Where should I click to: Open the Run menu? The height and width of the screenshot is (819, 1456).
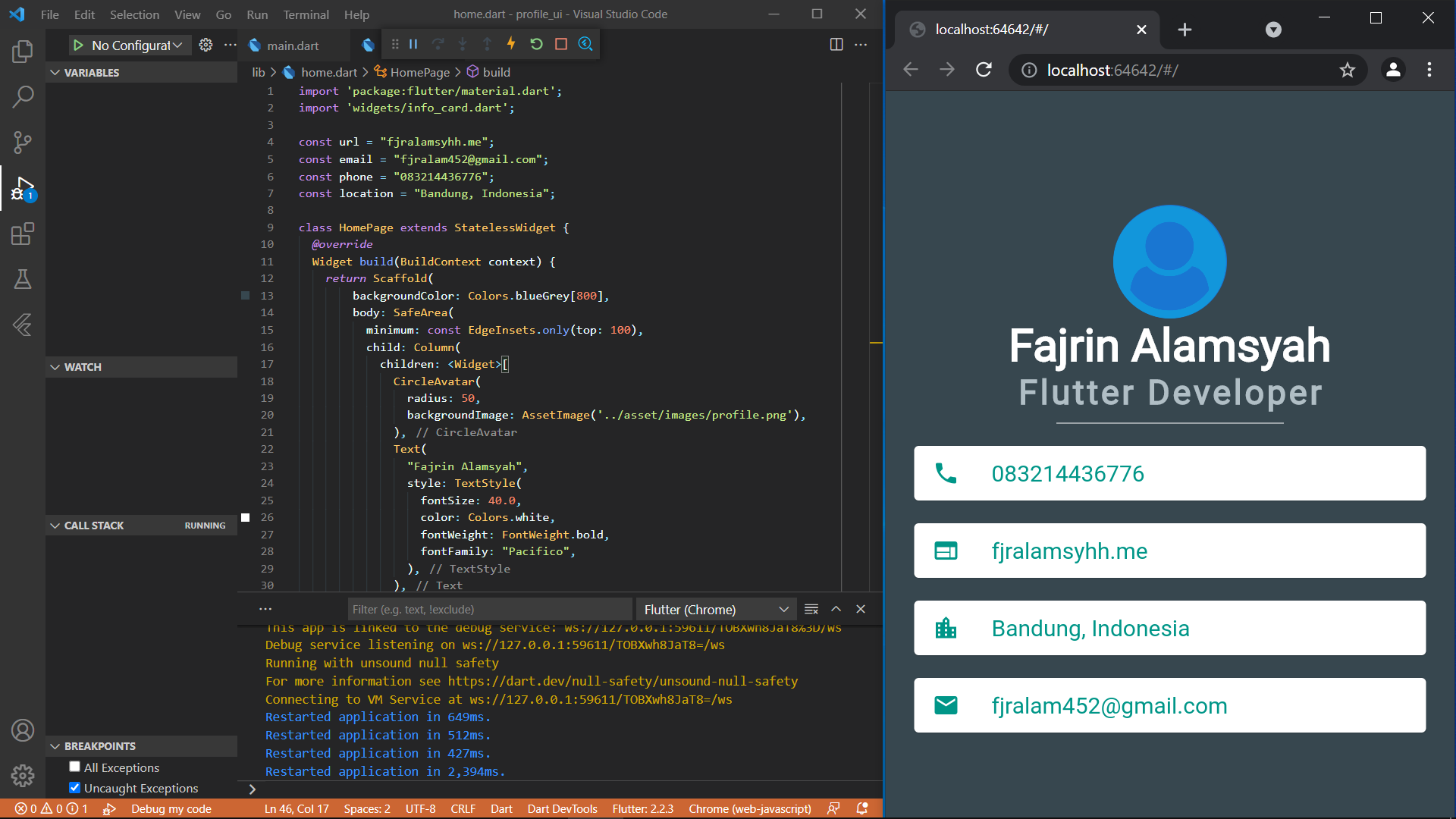tap(256, 14)
